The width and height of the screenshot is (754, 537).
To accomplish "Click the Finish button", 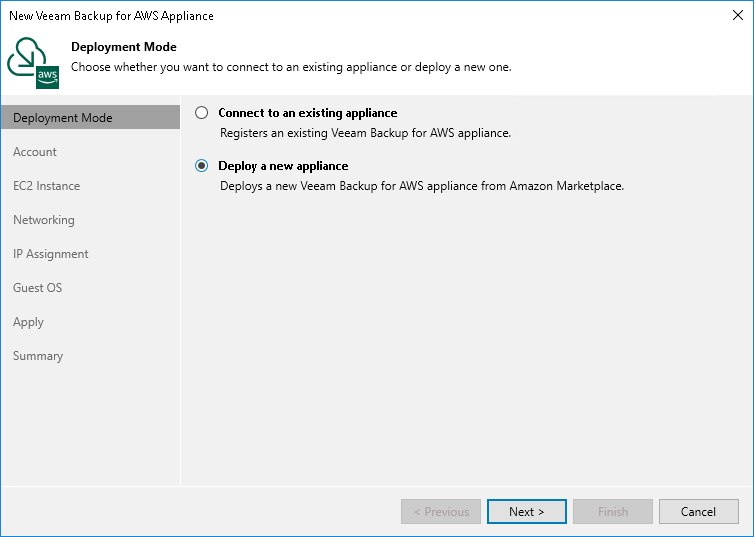I will (x=613, y=512).
